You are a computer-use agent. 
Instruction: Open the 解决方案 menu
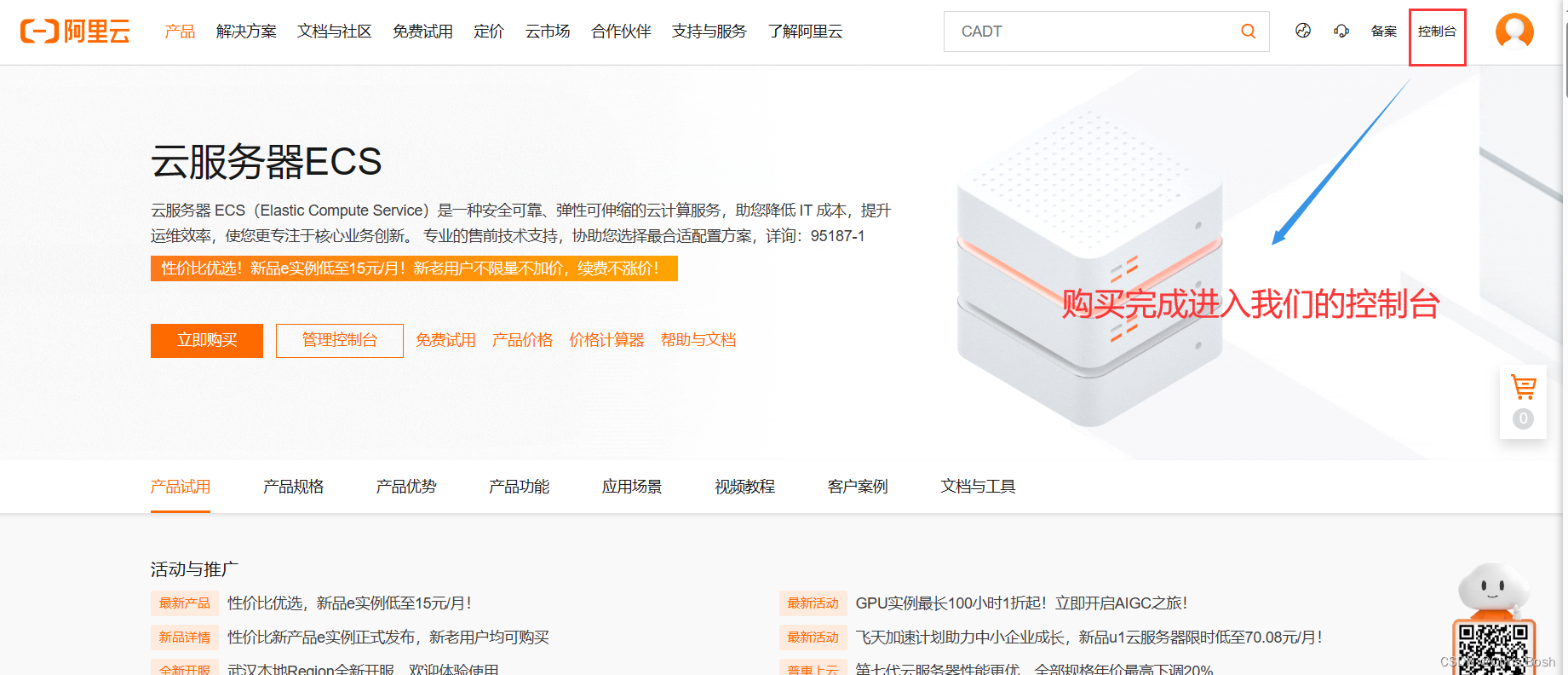pos(246,32)
